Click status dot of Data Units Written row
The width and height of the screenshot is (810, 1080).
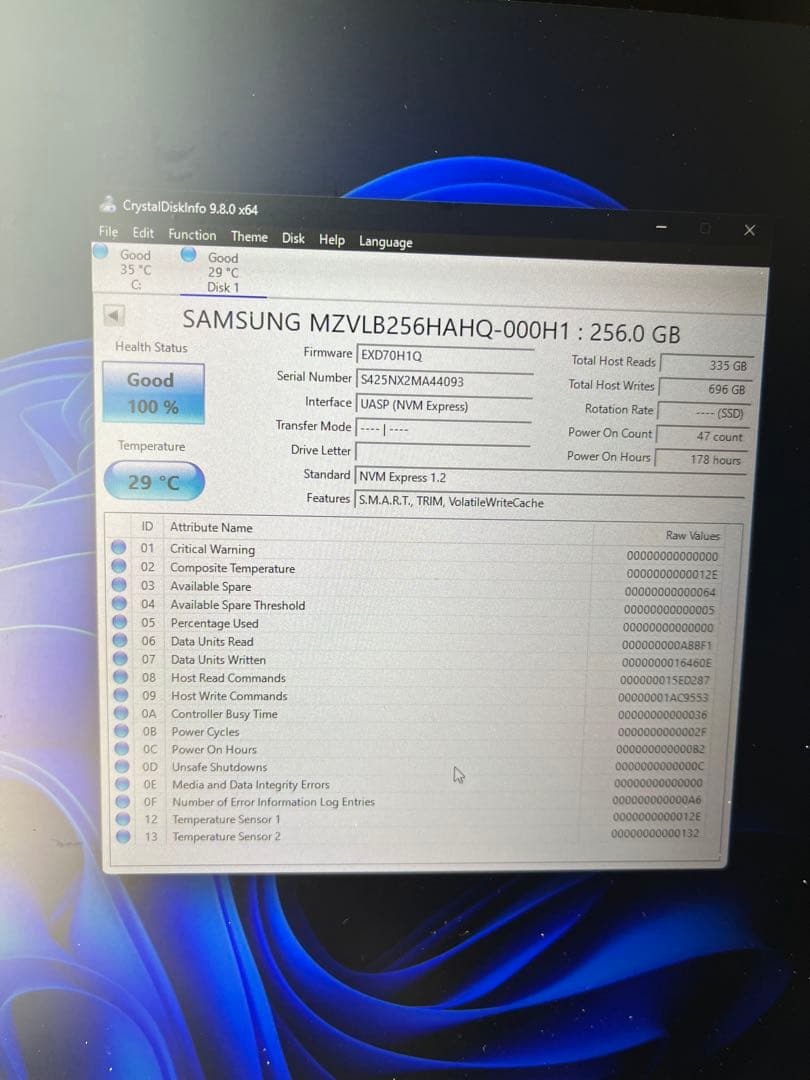coord(121,658)
